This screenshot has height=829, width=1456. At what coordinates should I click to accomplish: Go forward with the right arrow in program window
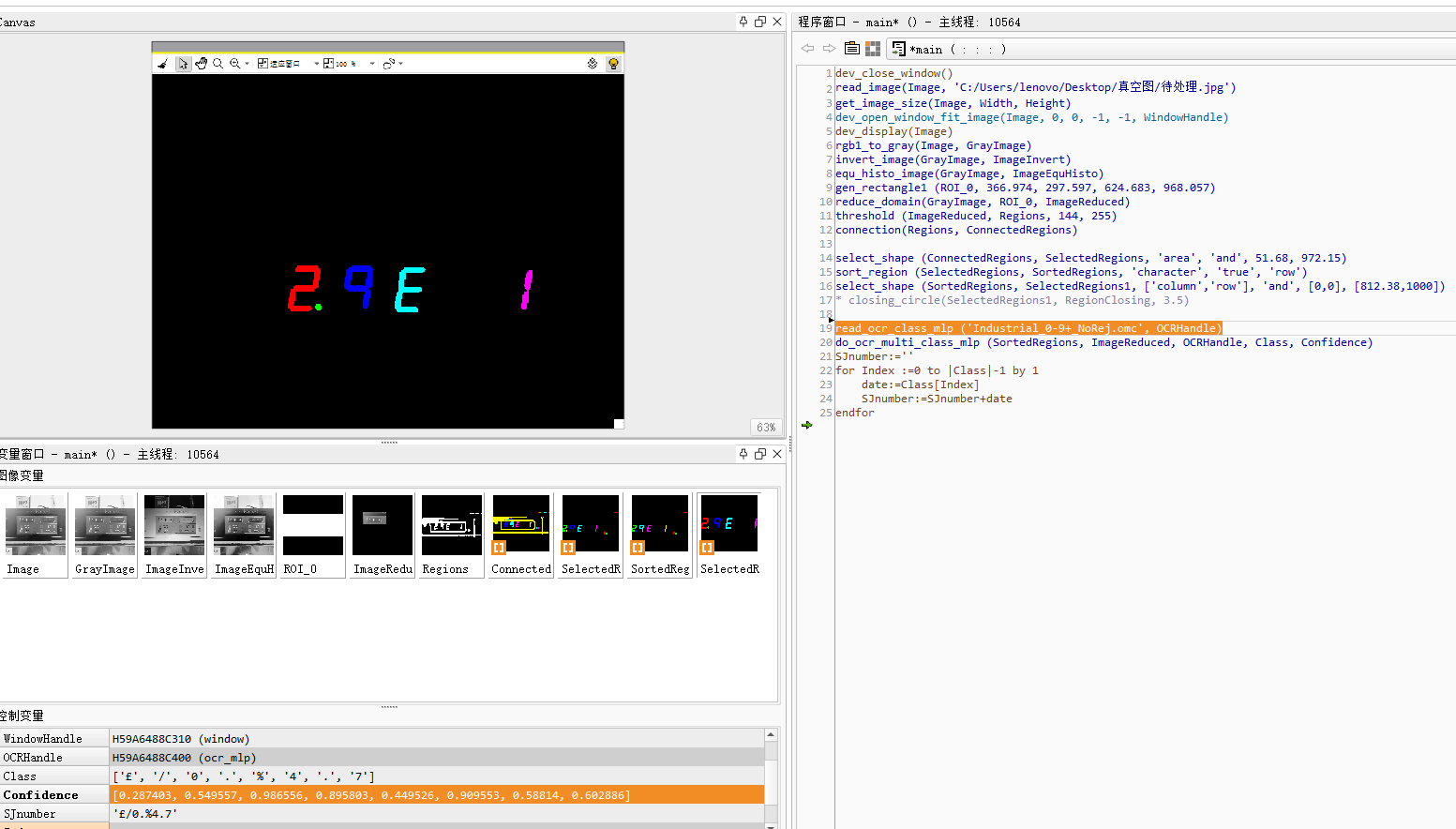pyautogui.click(x=829, y=49)
